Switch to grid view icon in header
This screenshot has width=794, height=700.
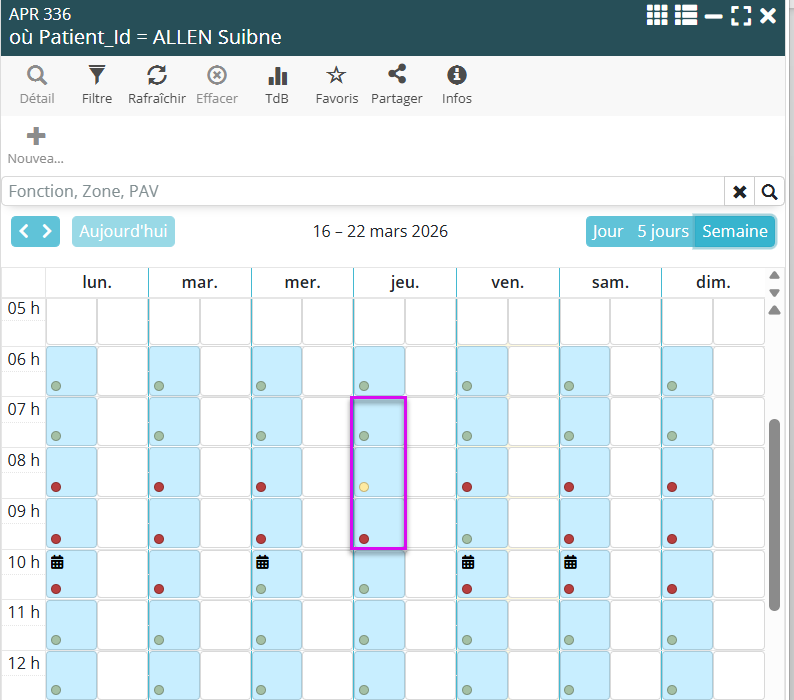pyautogui.click(x=657, y=15)
